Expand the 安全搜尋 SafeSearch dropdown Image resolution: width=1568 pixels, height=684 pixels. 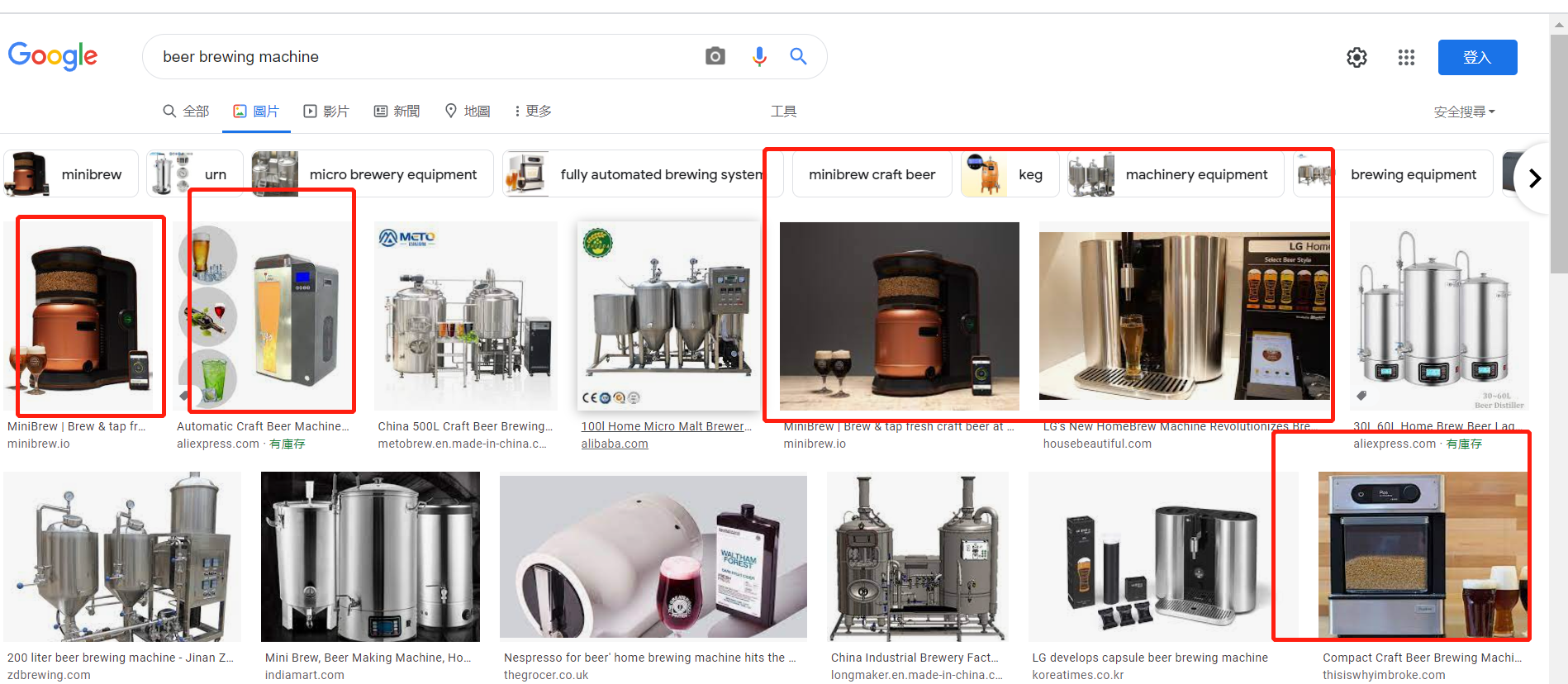click(1464, 112)
